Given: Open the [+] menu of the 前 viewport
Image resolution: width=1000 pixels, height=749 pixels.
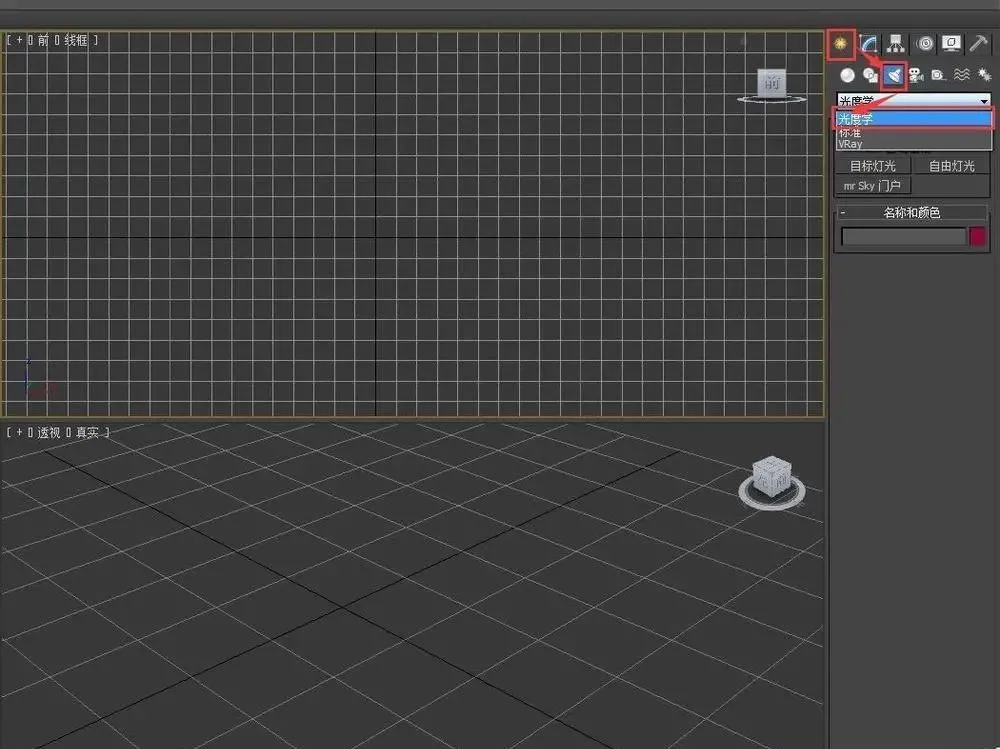Looking at the screenshot, I should [x=19, y=40].
